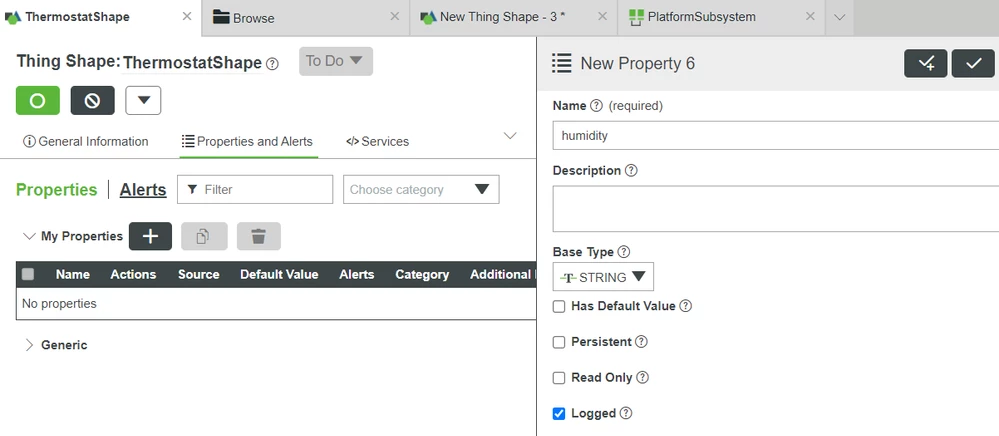Enable the Read Only checkbox
The height and width of the screenshot is (436, 999).
559,378
